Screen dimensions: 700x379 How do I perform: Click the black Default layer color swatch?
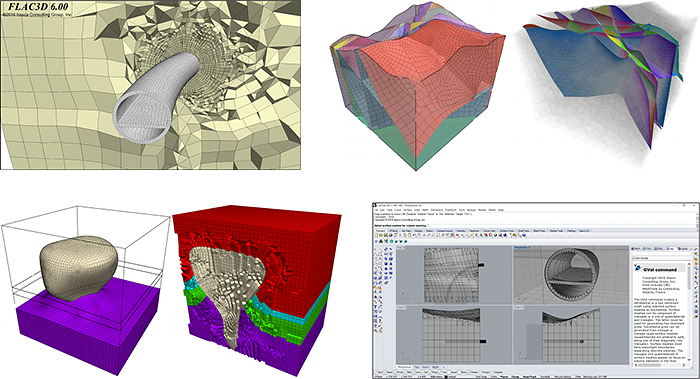pos(446,377)
